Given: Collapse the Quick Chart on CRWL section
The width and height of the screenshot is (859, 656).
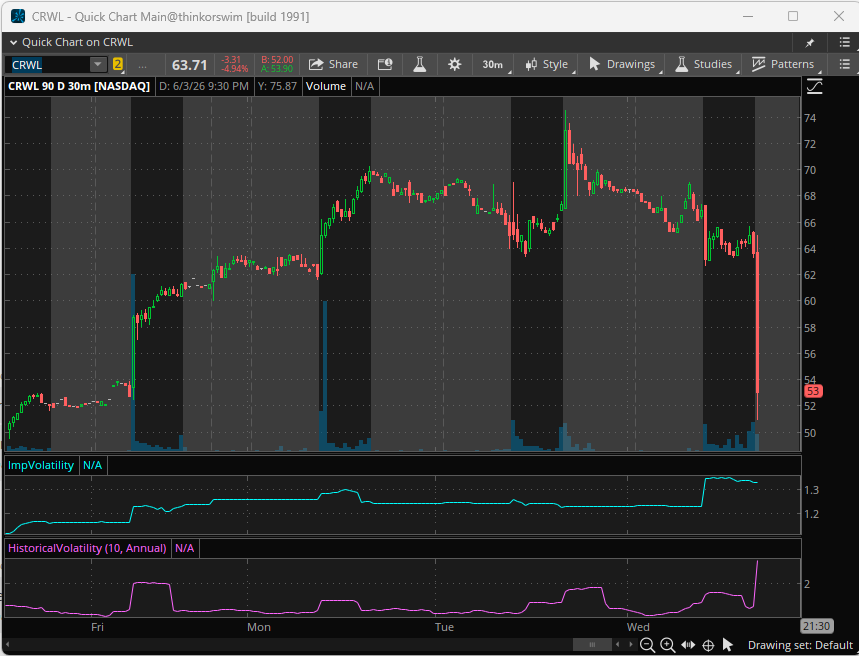Looking at the screenshot, I should tap(13, 43).
